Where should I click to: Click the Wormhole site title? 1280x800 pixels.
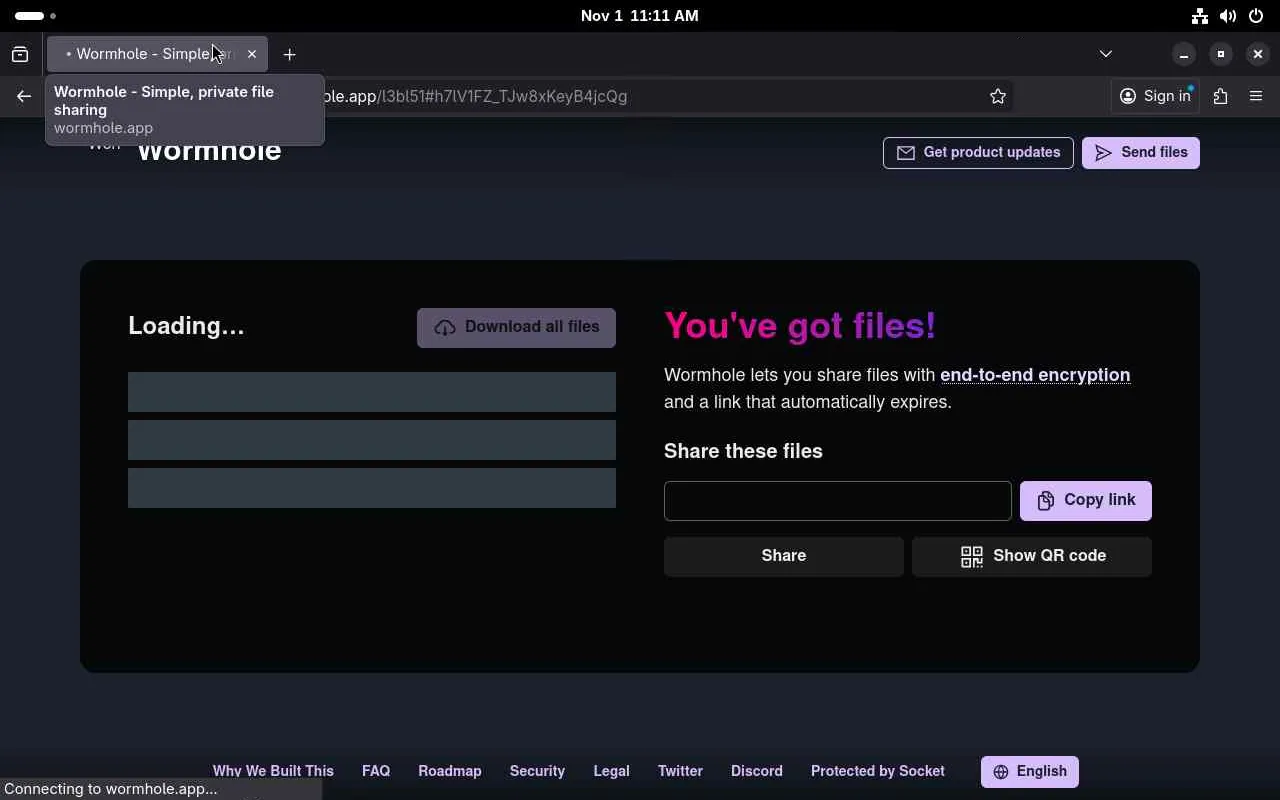coord(209,151)
